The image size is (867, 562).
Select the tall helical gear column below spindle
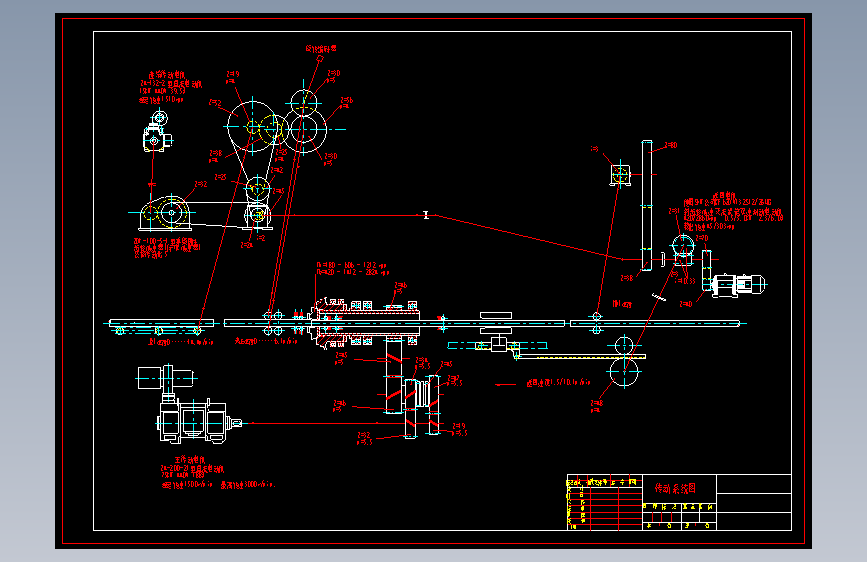(394, 375)
